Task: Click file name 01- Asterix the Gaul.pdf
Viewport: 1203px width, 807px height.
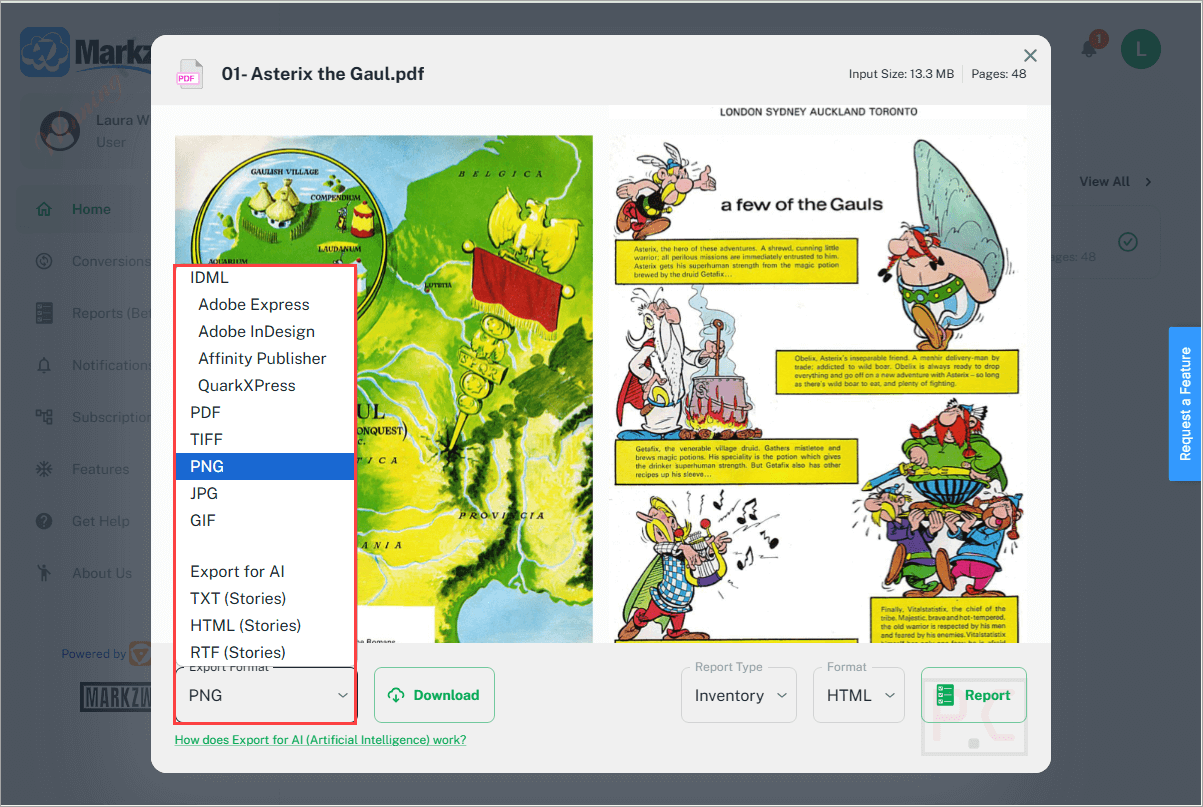Action: tap(323, 74)
